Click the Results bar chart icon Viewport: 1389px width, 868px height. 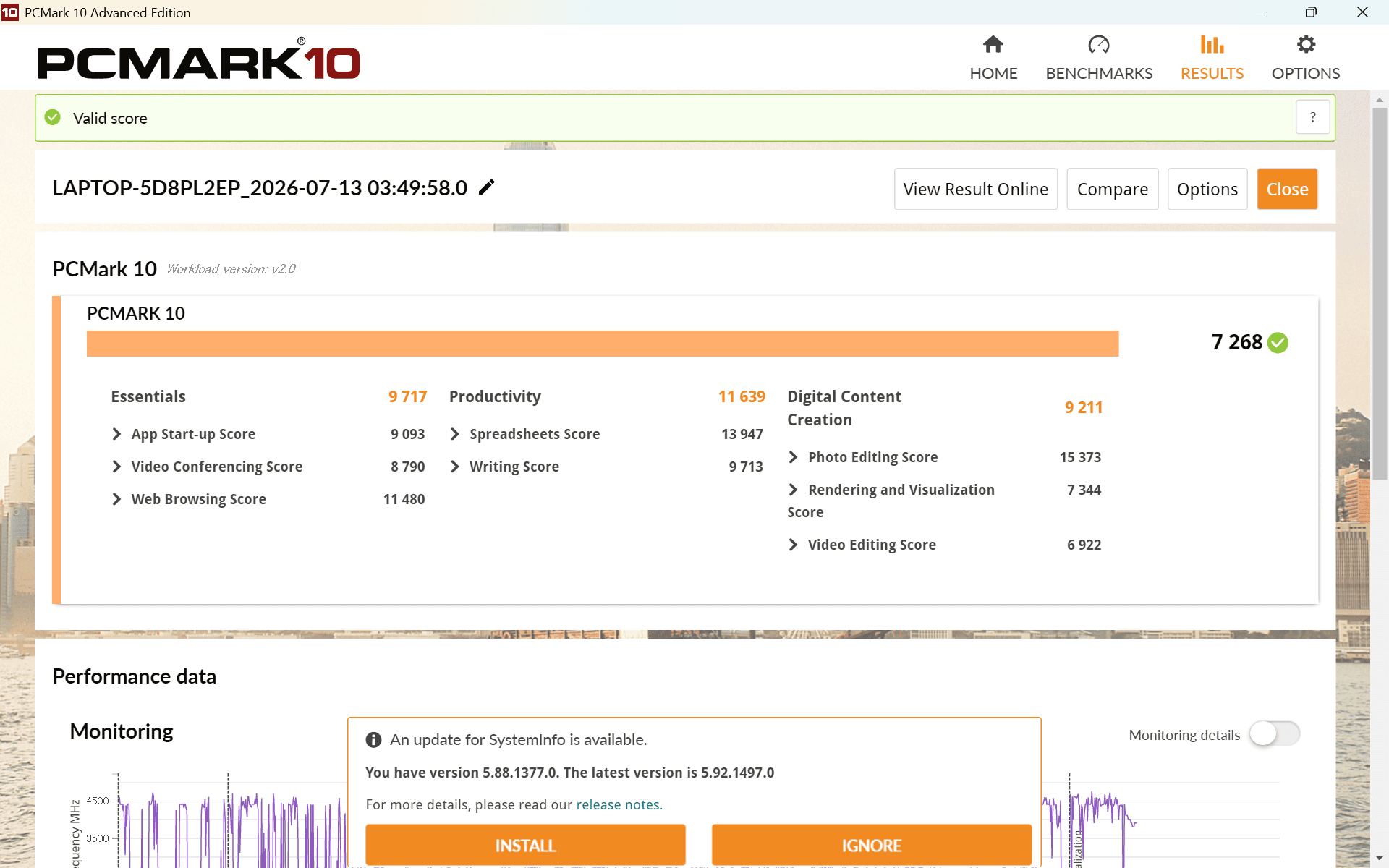tap(1212, 45)
